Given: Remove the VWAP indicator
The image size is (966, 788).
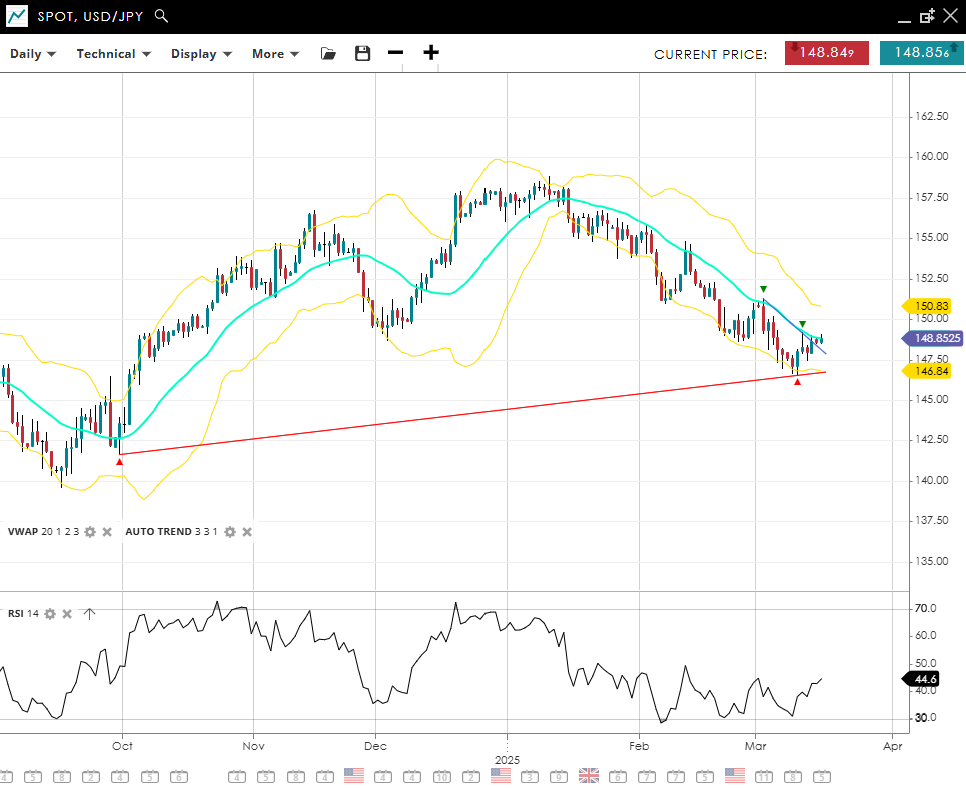Looking at the screenshot, I should pyautogui.click(x=107, y=532).
